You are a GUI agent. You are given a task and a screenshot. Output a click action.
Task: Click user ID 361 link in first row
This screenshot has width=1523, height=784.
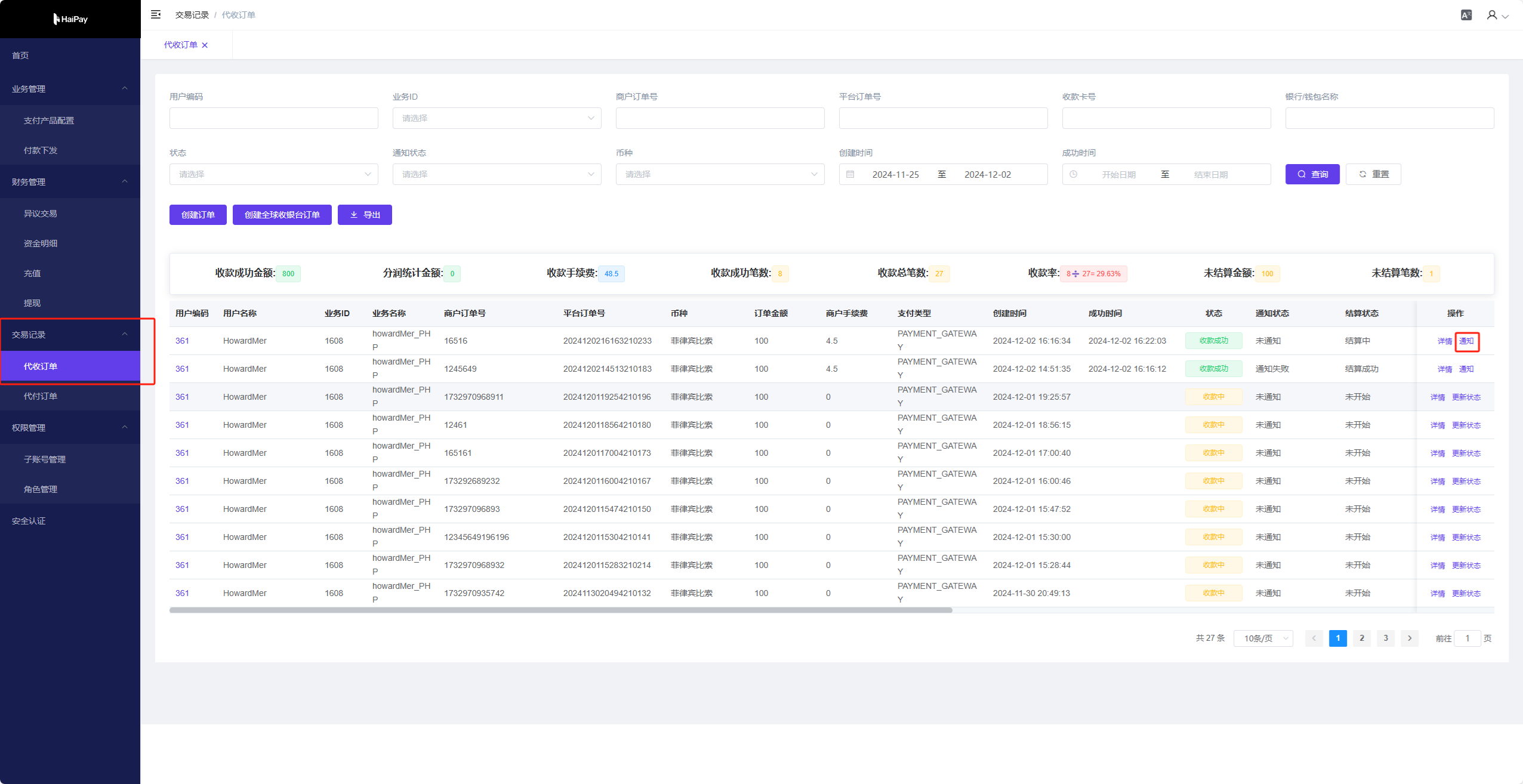tap(182, 341)
